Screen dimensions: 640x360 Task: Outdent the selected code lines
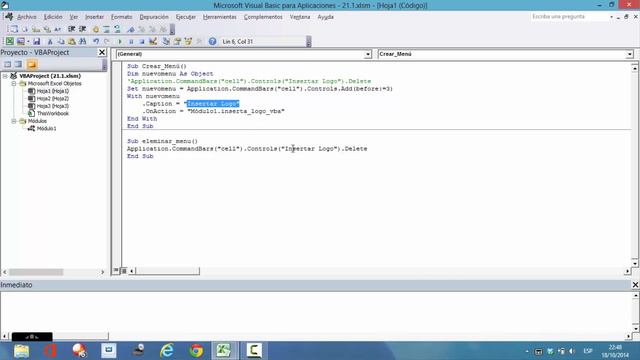click(82, 29)
